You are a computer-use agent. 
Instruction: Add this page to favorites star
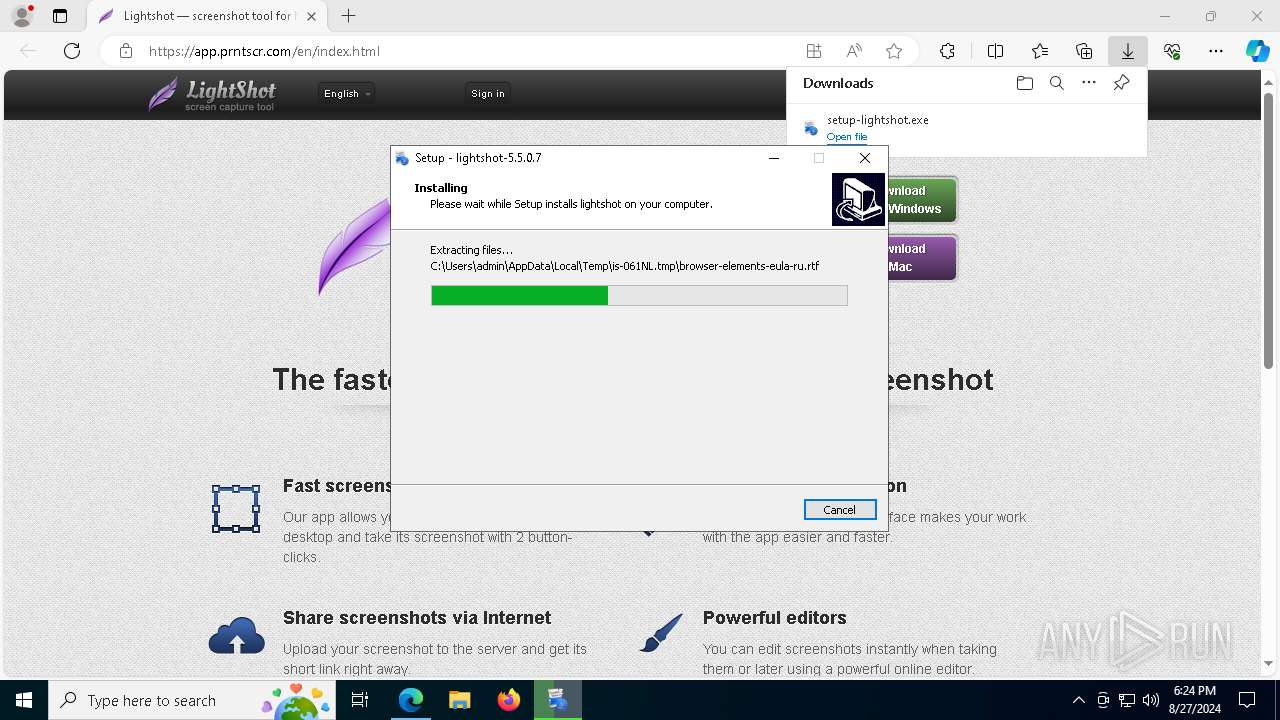click(x=894, y=51)
